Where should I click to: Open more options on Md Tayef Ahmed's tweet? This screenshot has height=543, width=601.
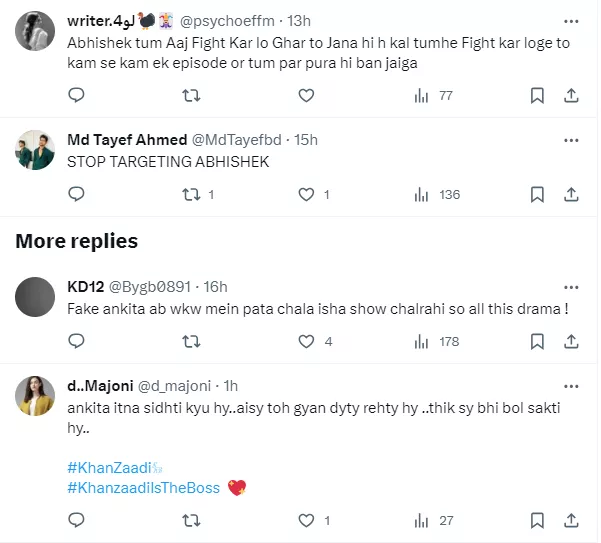(x=571, y=139)
